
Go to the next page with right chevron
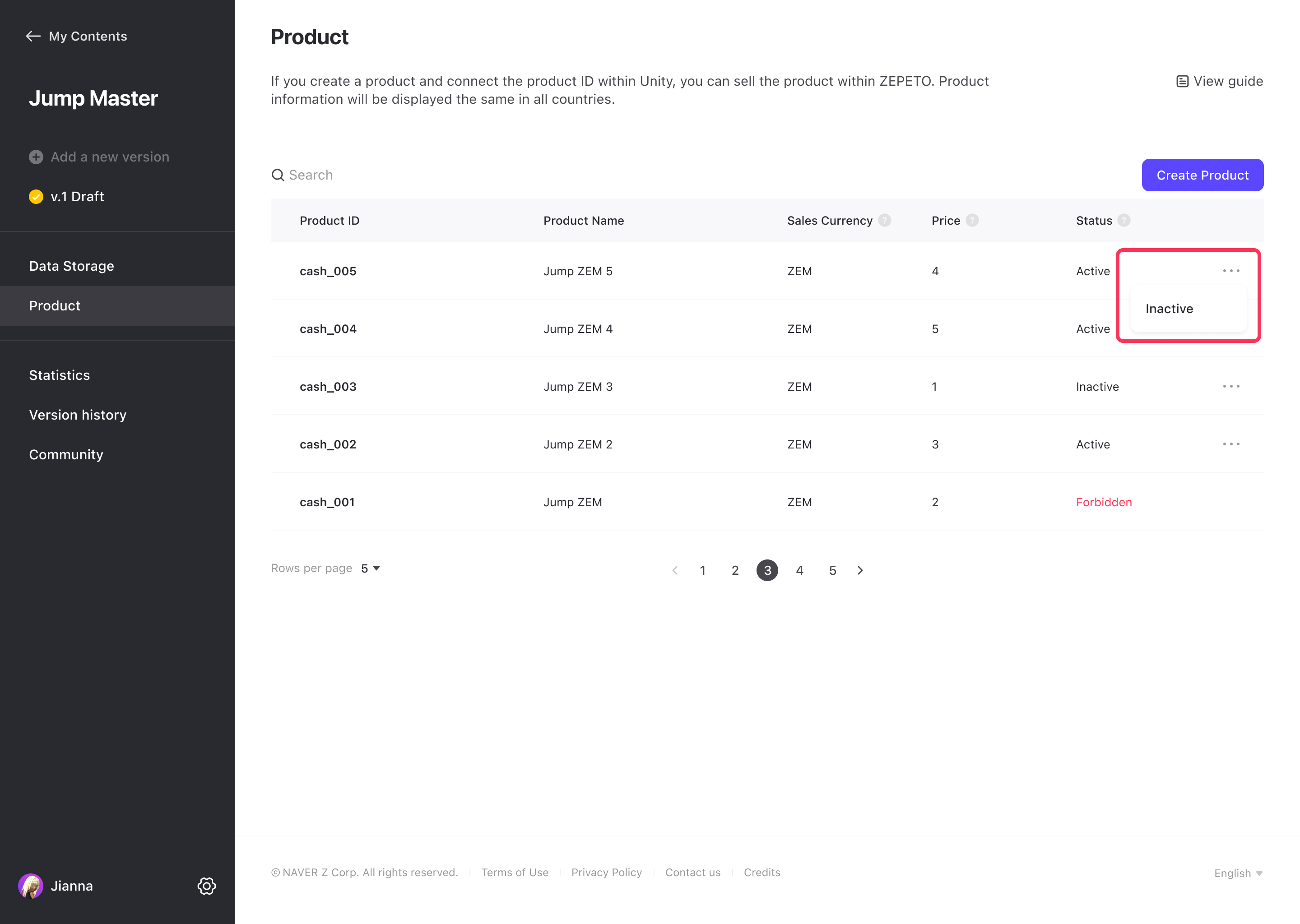pyautogui.click(x=860, y=570)
